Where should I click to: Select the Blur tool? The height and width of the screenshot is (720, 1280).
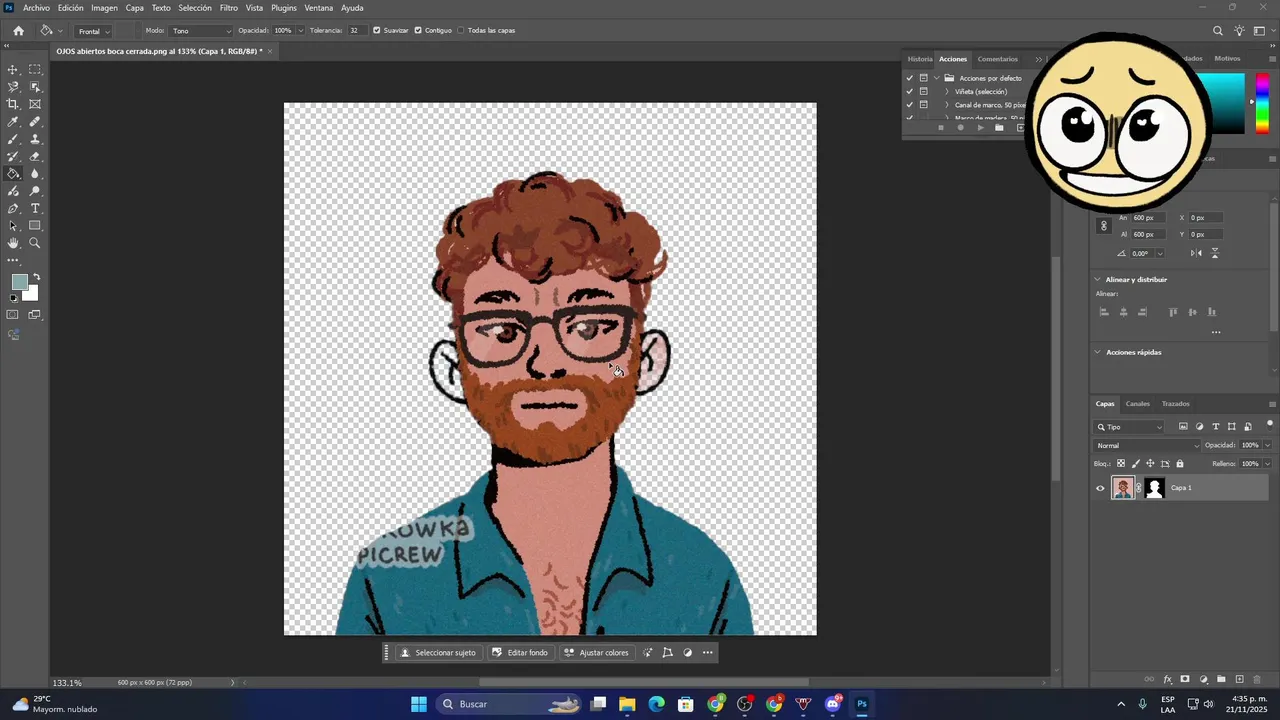(35, 173)
